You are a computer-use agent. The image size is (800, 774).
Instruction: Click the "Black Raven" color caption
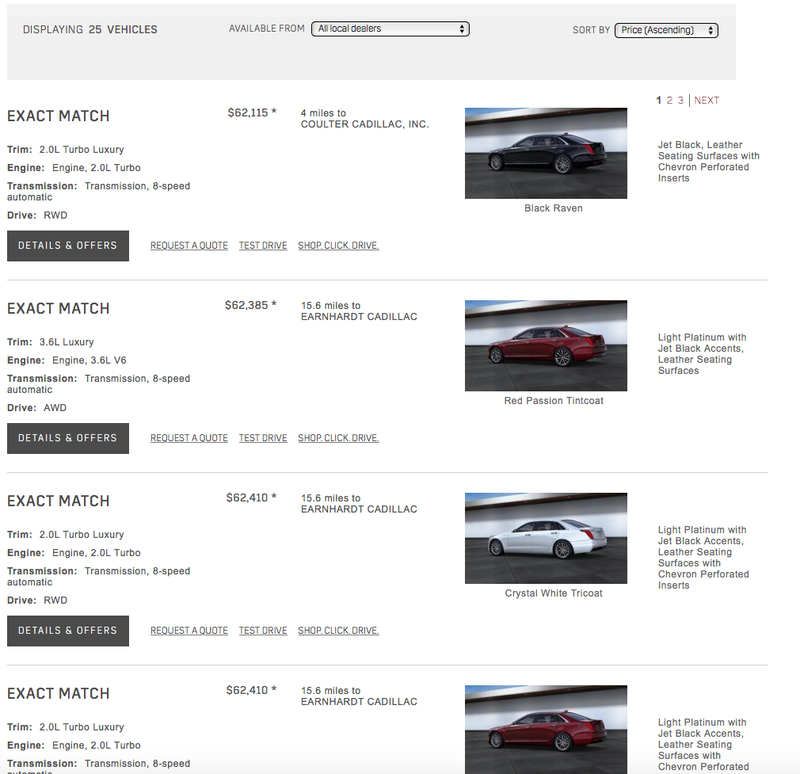[554, 208]
